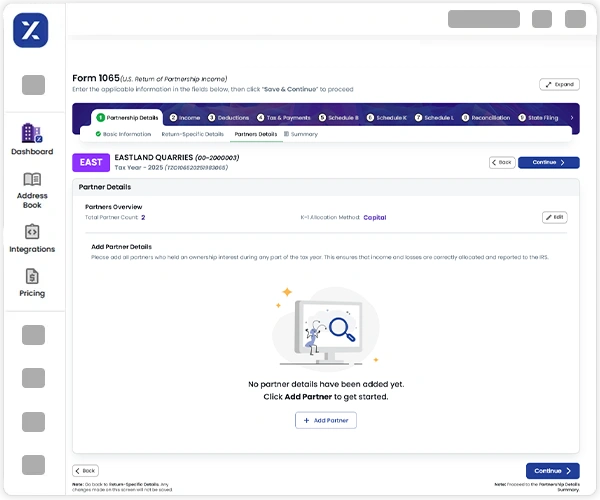Go to the State Filing step
This screenshot has width=600, height=500.
click(538, 118)
